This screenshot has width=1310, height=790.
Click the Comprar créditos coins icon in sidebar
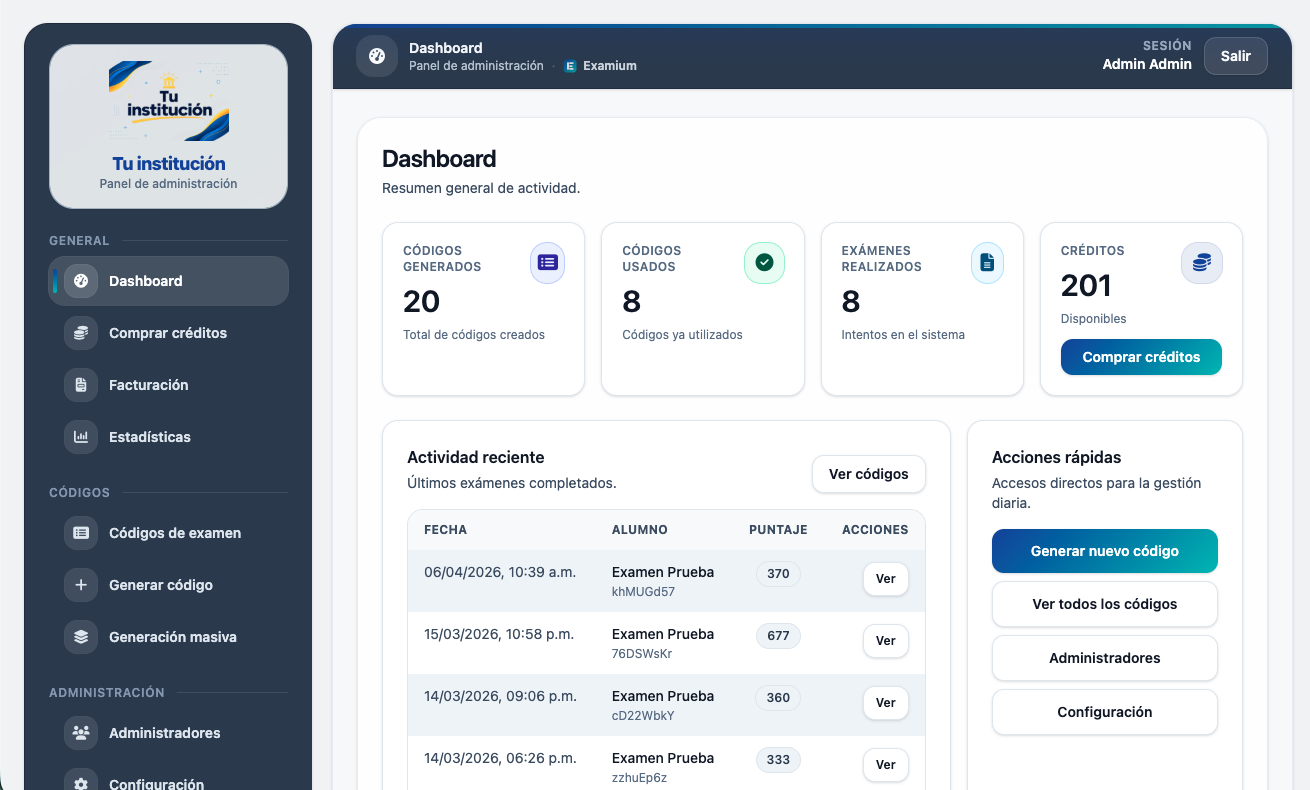81,333
